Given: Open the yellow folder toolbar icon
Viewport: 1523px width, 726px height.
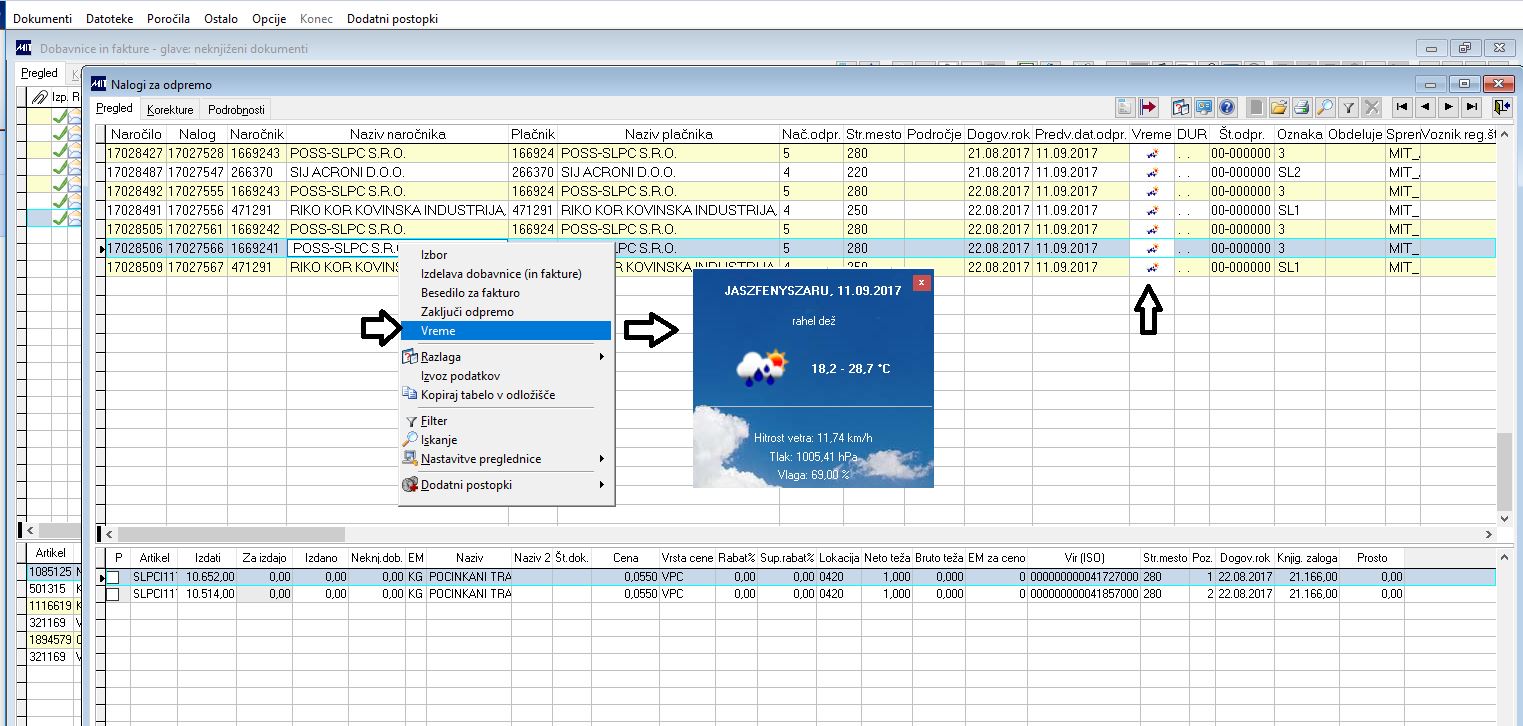Looking at the screenshot, I should 1279,108.
